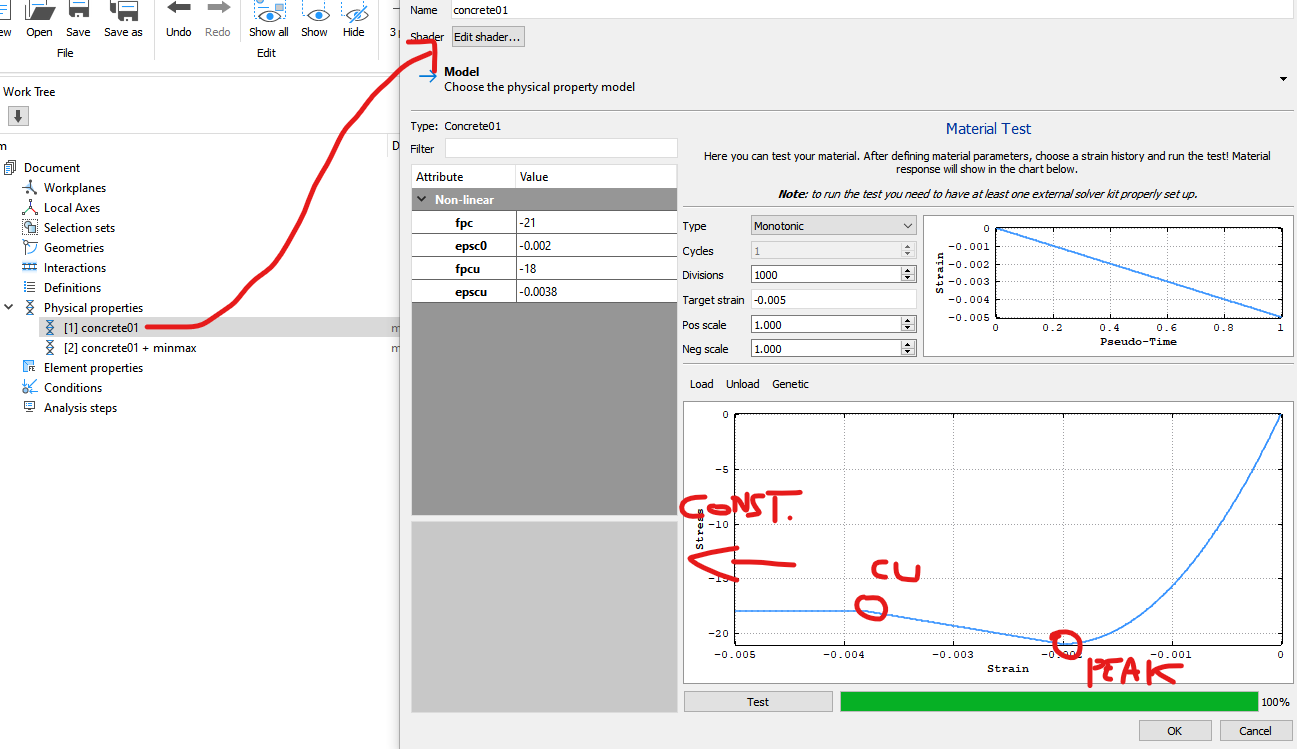This screenshot has height=749, width=1297.
Task: Select the Definitions tree item
Action: (72, 288)
